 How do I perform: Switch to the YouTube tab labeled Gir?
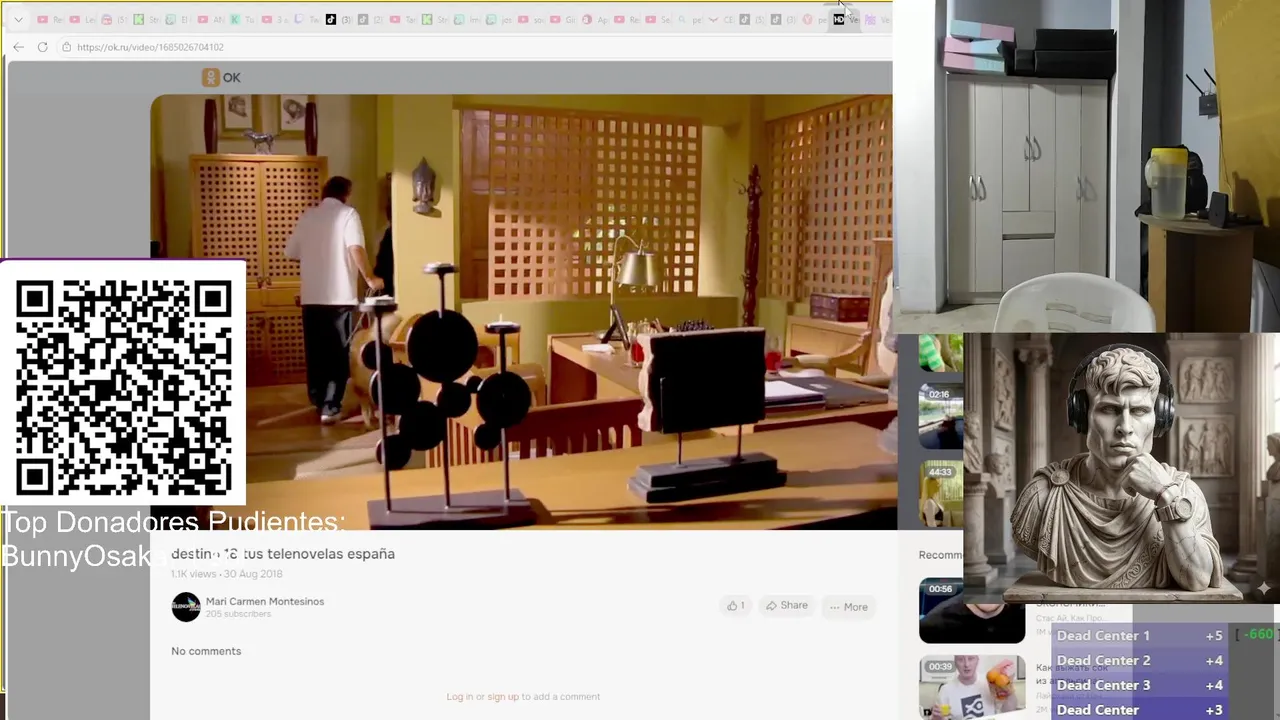563,19
